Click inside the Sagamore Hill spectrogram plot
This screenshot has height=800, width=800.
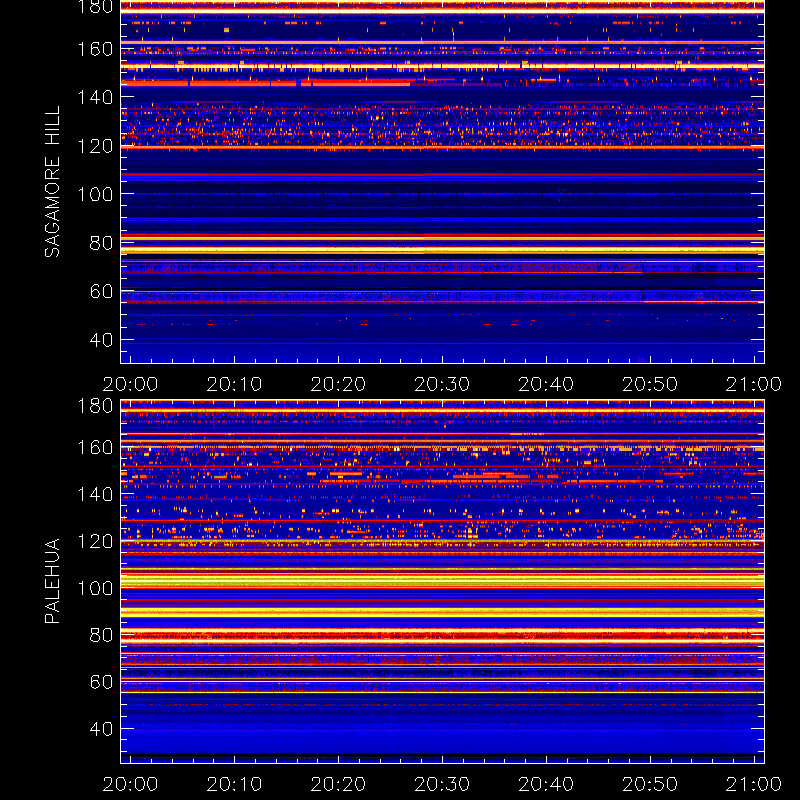(442, 182)
